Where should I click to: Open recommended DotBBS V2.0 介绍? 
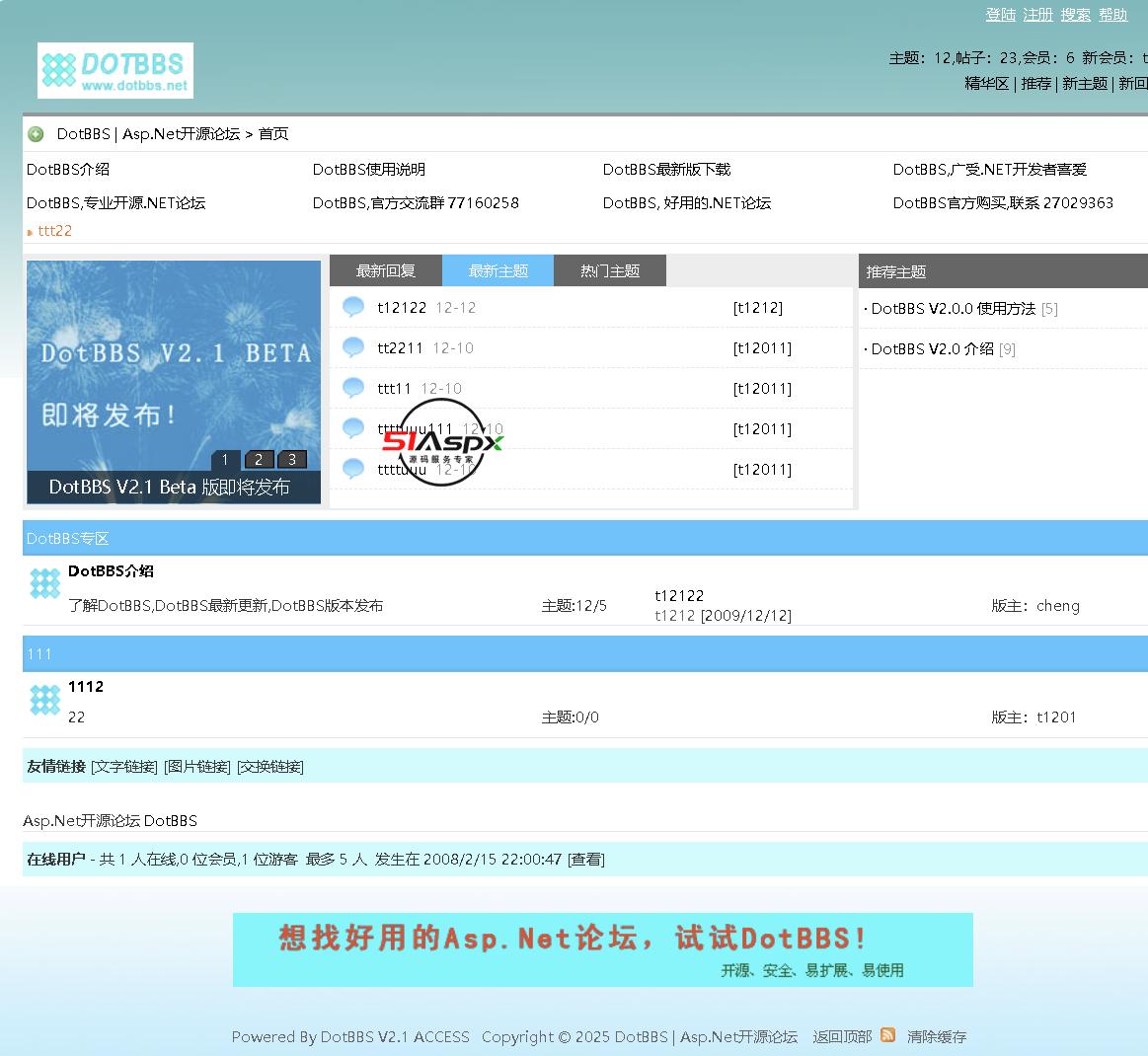[932, 349]
